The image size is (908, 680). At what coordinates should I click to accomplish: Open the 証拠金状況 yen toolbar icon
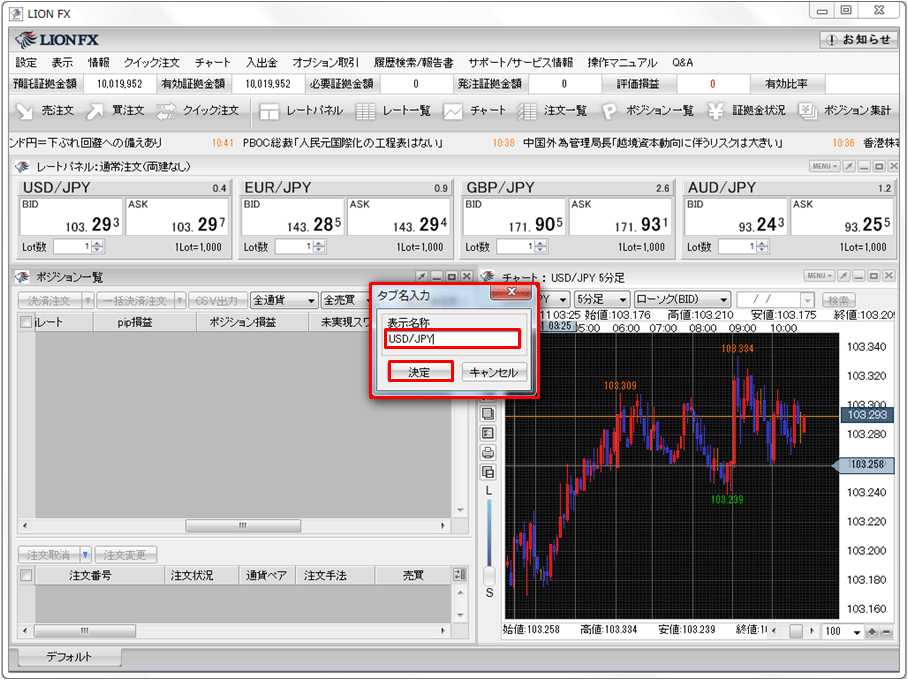(x=716, y=111)
